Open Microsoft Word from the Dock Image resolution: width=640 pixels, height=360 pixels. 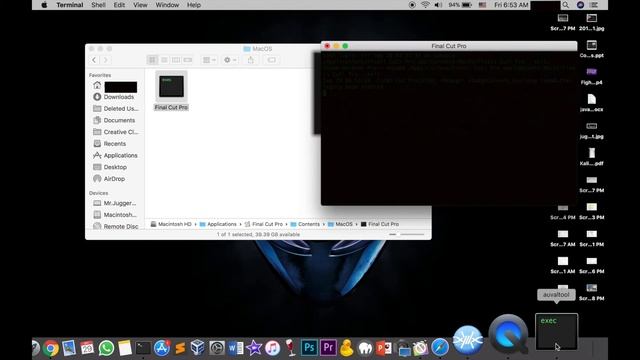pos(236,348)
